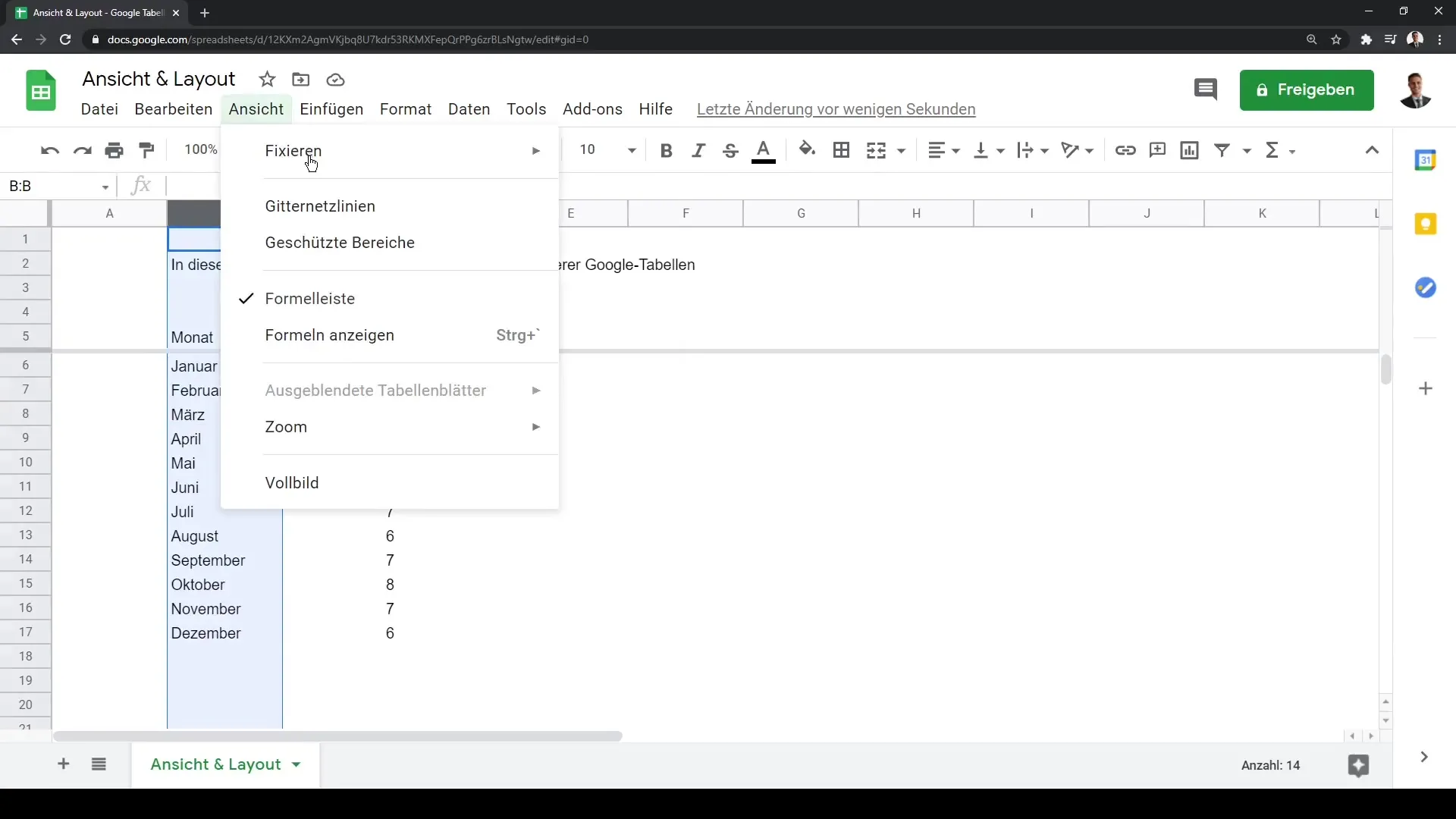1456x819 pixels.
Task: Toggle Gitternetzlinien in the menu
Action: (x=390, y=206)
